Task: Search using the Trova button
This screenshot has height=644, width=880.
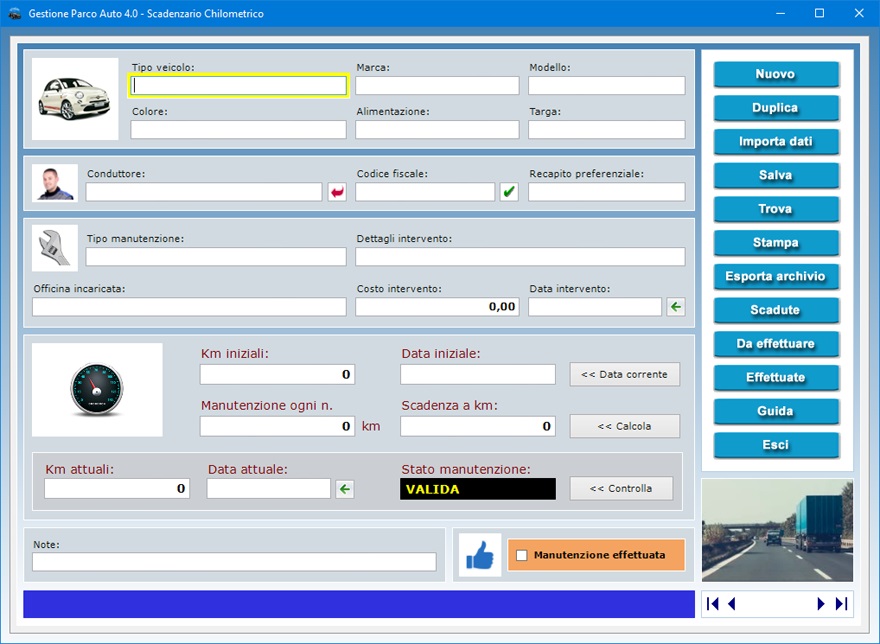Action: (776, 209)
